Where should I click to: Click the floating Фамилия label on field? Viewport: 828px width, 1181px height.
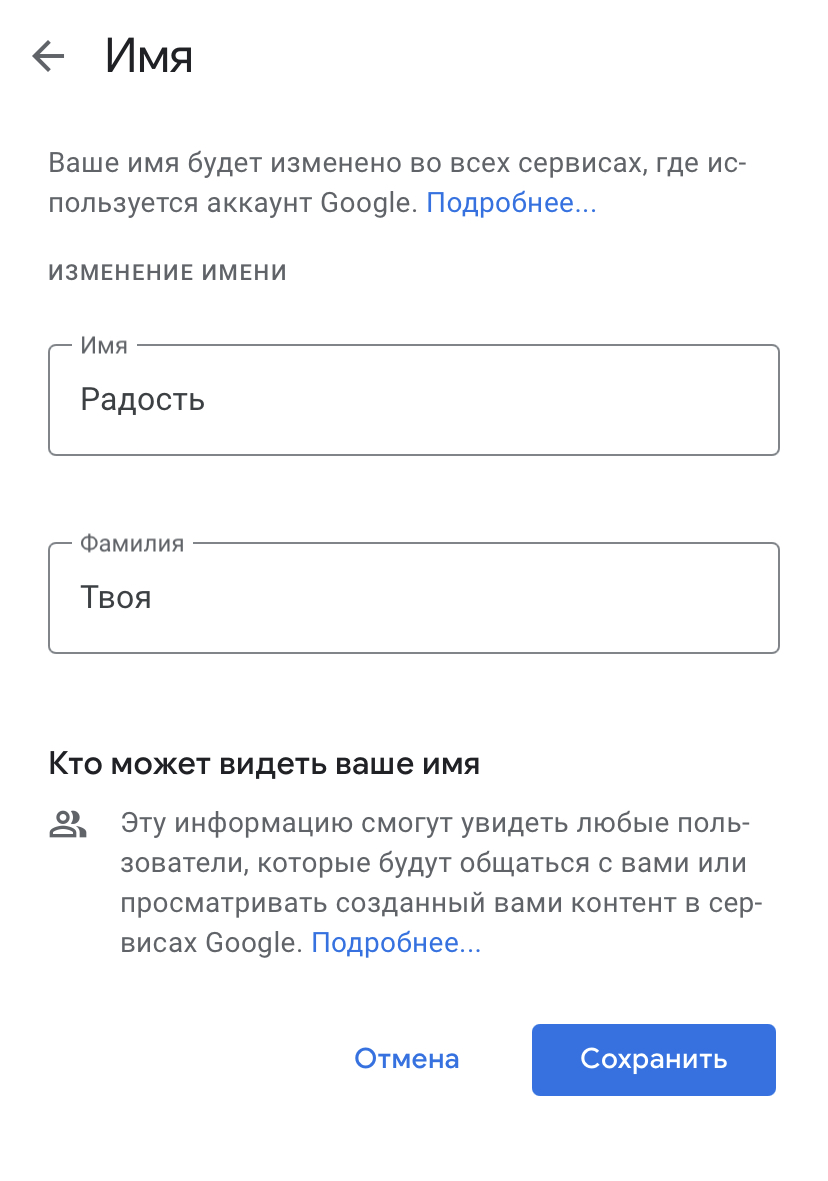(132, 544)
